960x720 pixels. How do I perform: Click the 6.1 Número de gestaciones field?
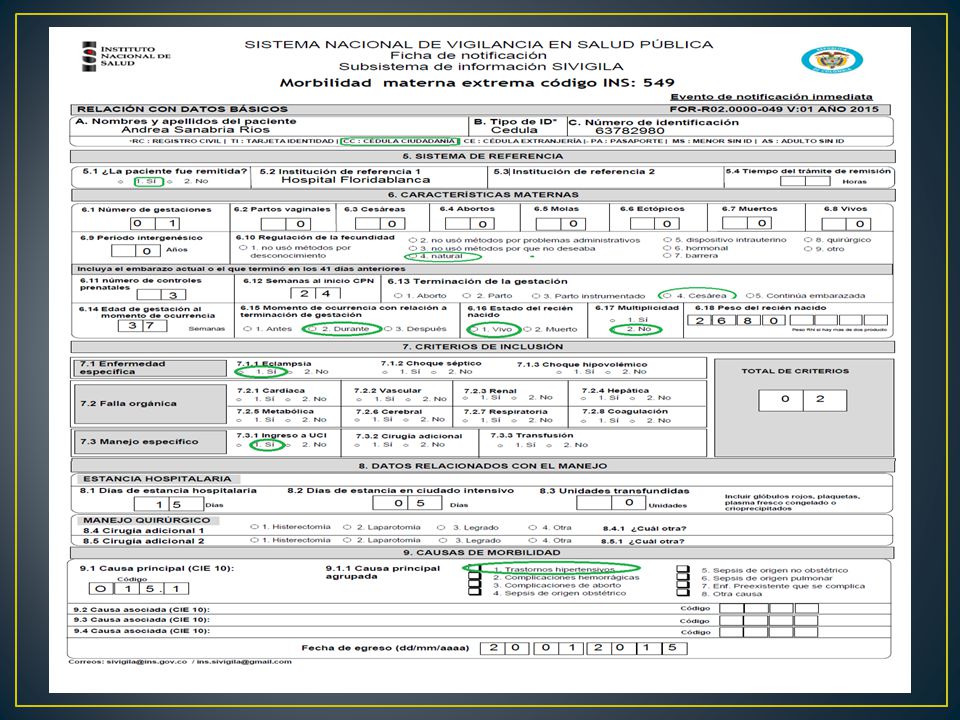(x=155, y=223)
